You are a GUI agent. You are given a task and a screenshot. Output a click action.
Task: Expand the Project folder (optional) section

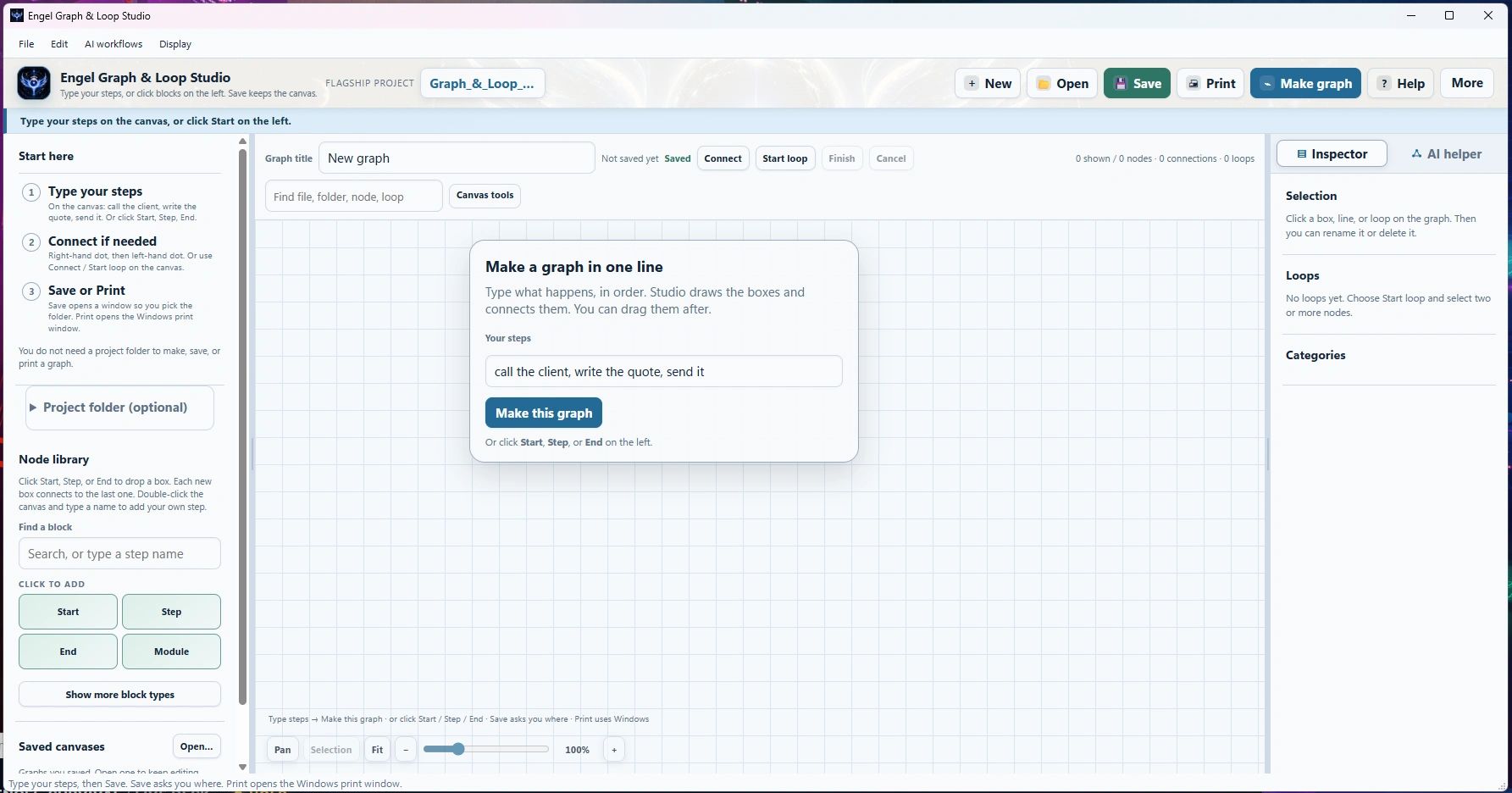[119, 408]
